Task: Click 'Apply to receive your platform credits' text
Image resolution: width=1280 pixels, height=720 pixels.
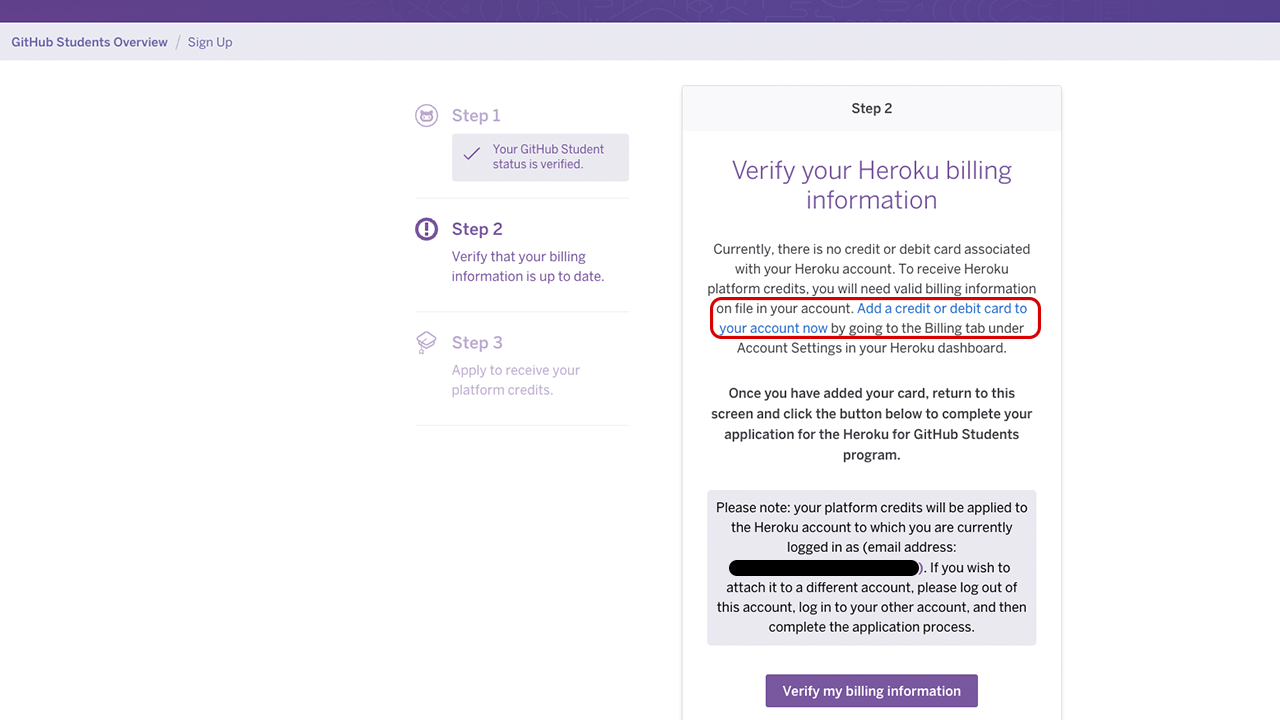Action: [x=515, y=380]
